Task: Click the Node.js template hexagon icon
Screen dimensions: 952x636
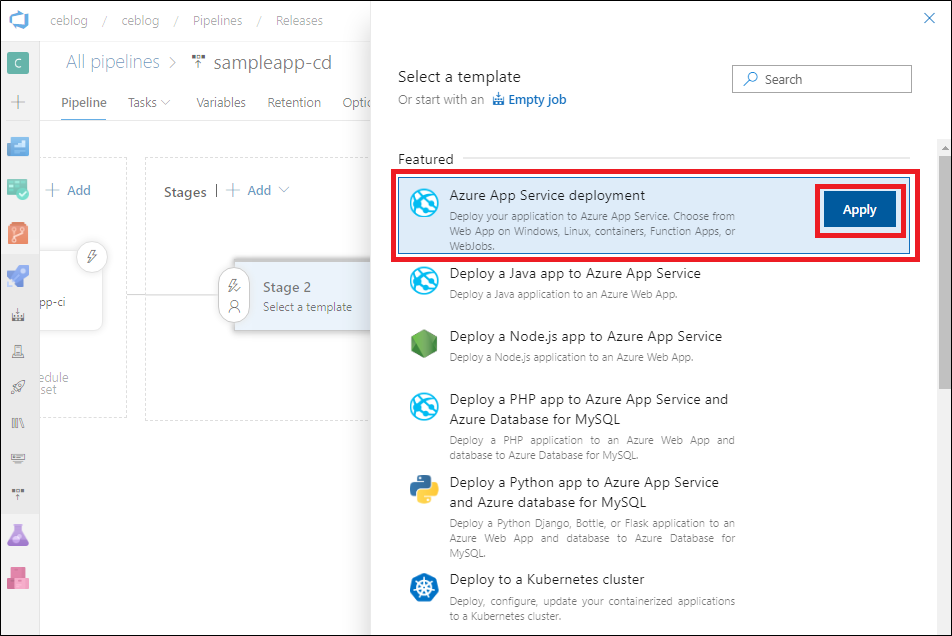Action: (424, 343)
